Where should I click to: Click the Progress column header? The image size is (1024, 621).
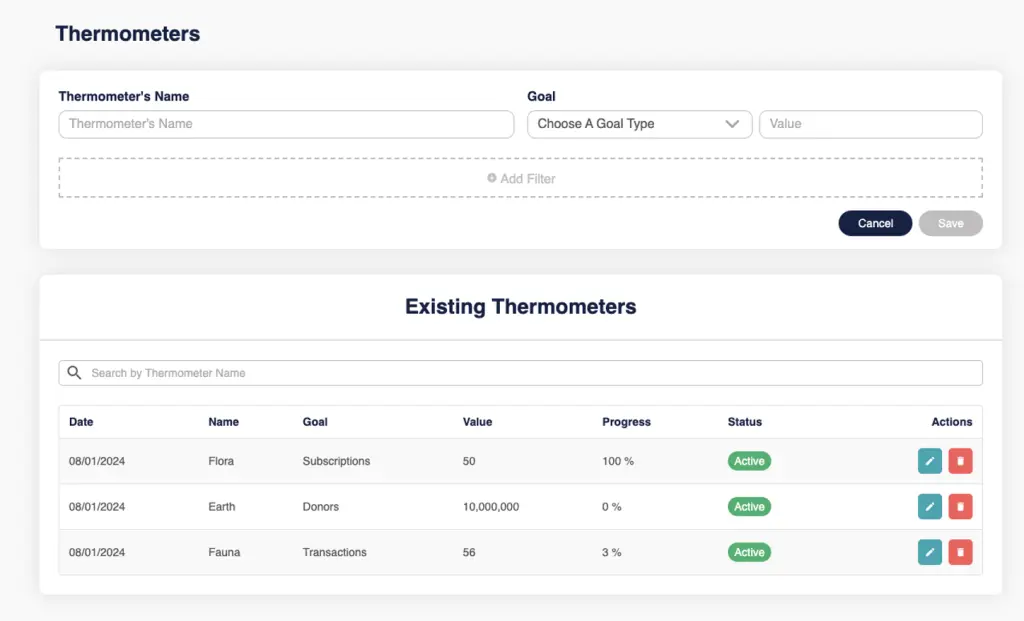[626, 422]
